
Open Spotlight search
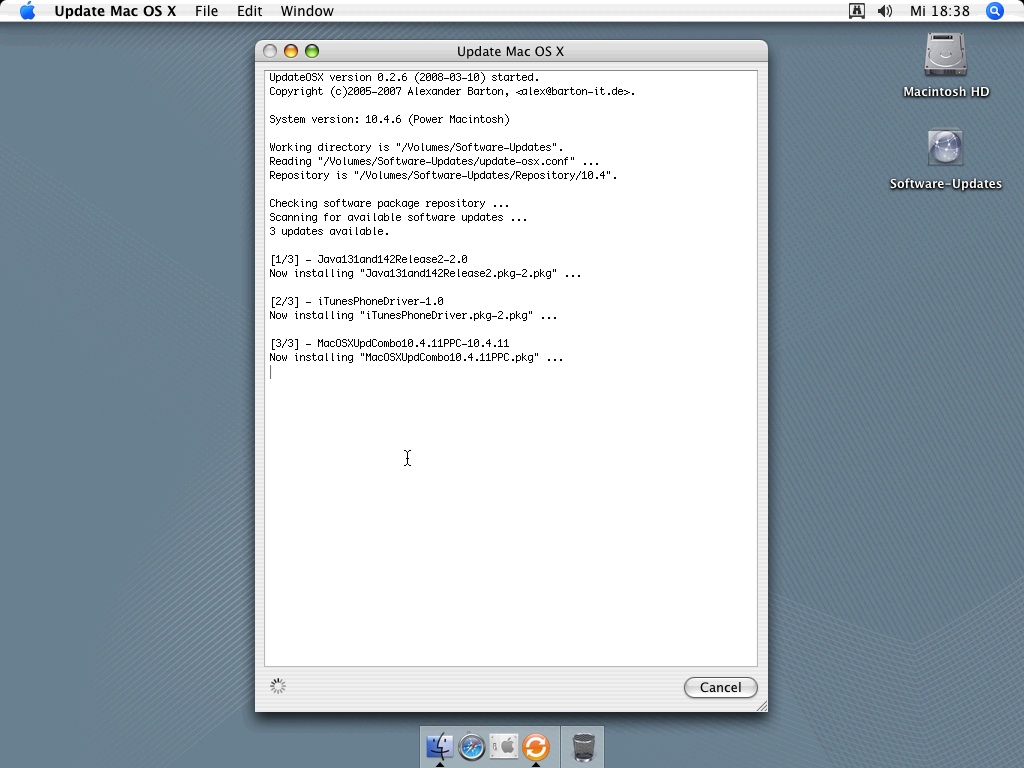pos(995,11)
